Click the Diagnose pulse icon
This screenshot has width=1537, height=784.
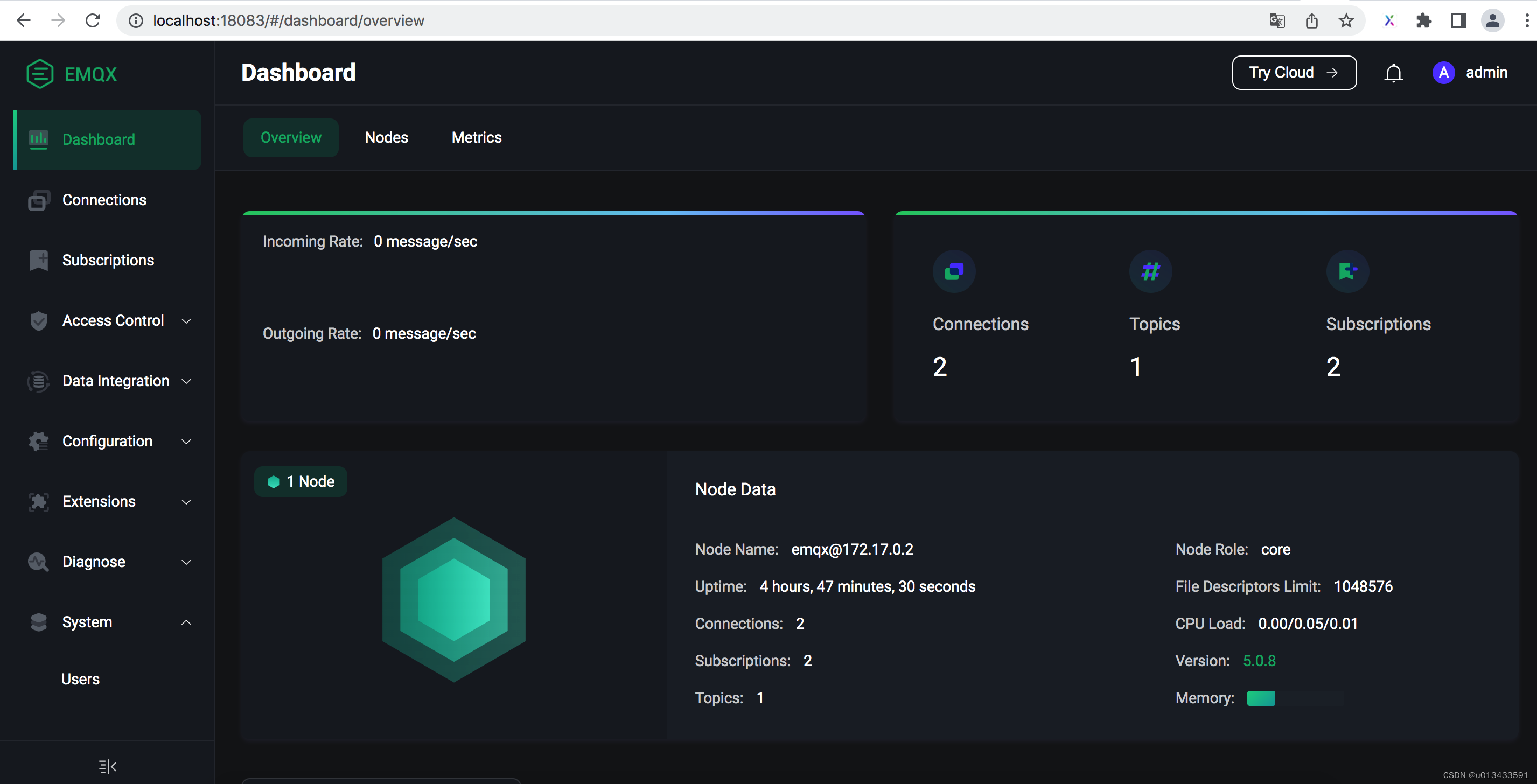point(39,562)
